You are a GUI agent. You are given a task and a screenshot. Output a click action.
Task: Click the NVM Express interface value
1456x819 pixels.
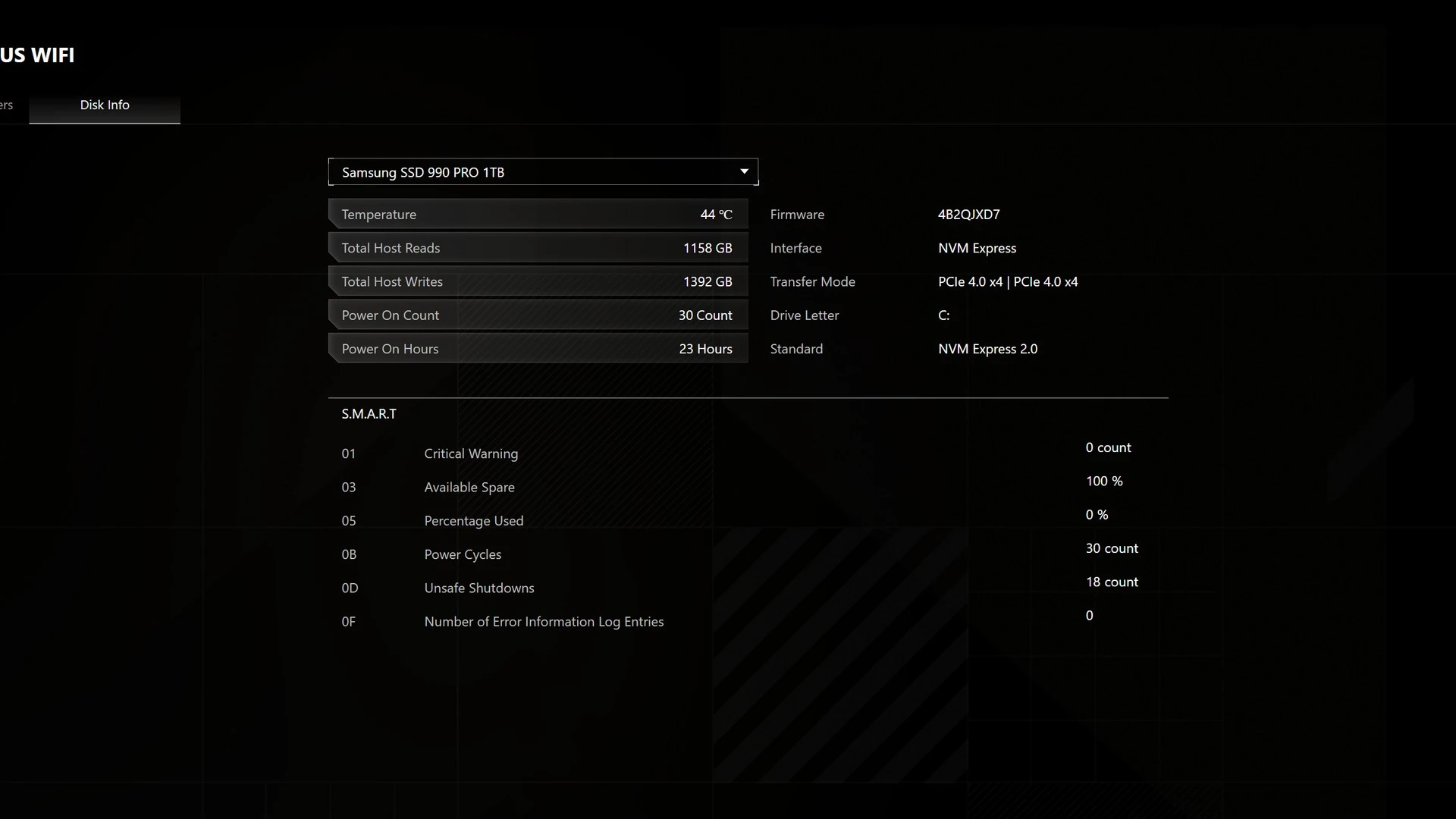977,248
